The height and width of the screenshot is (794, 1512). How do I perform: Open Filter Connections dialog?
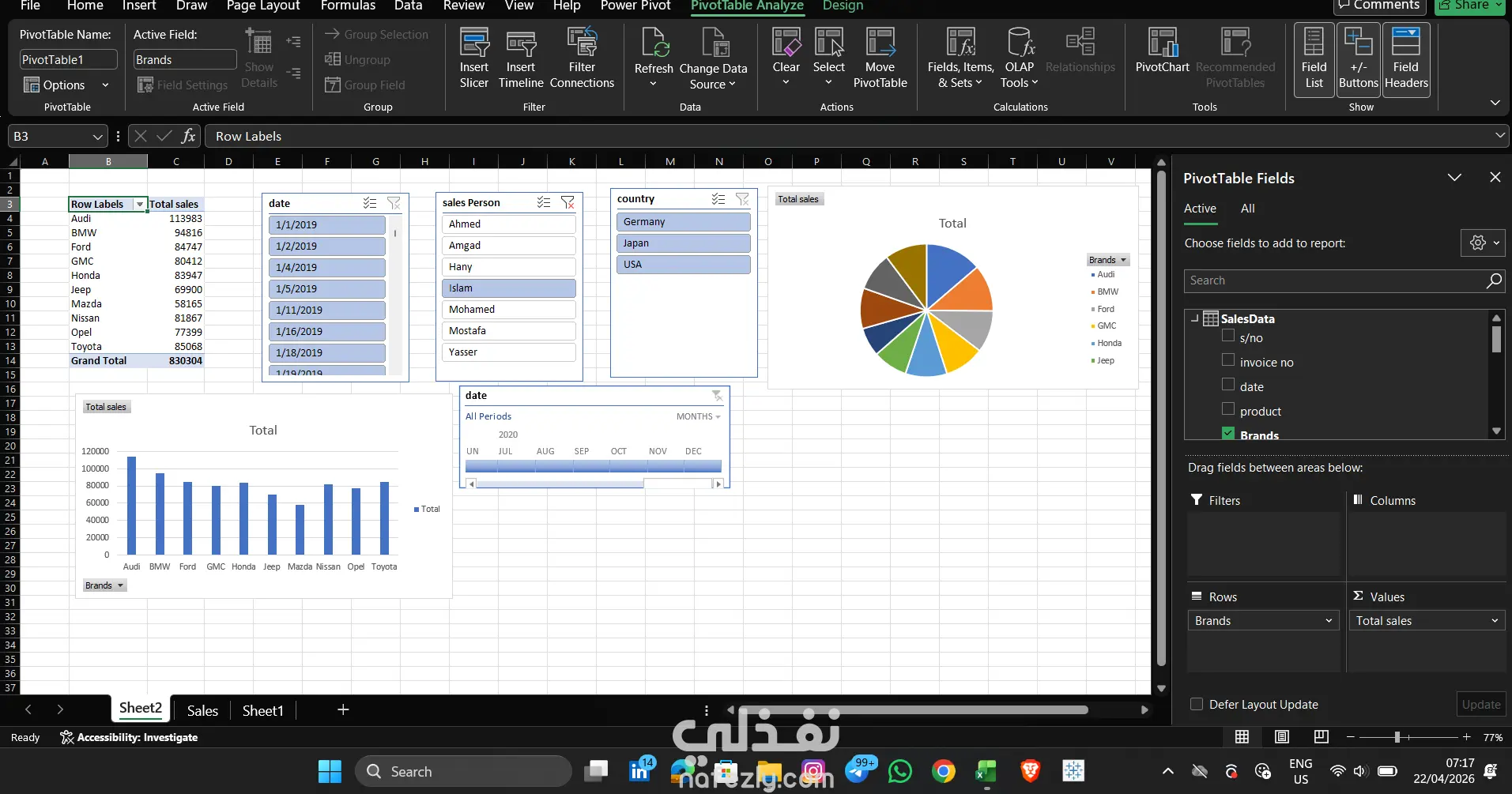[x=582, y=58]
